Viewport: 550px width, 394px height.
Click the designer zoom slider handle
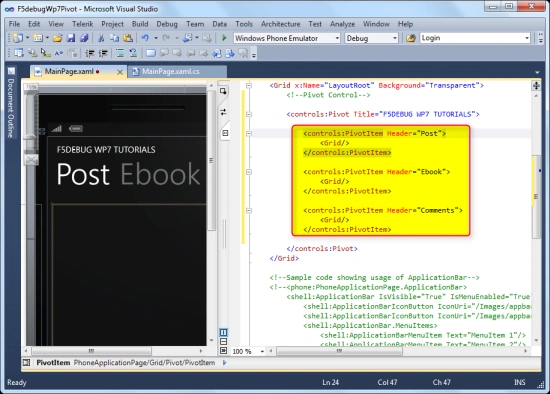(30, 136)
